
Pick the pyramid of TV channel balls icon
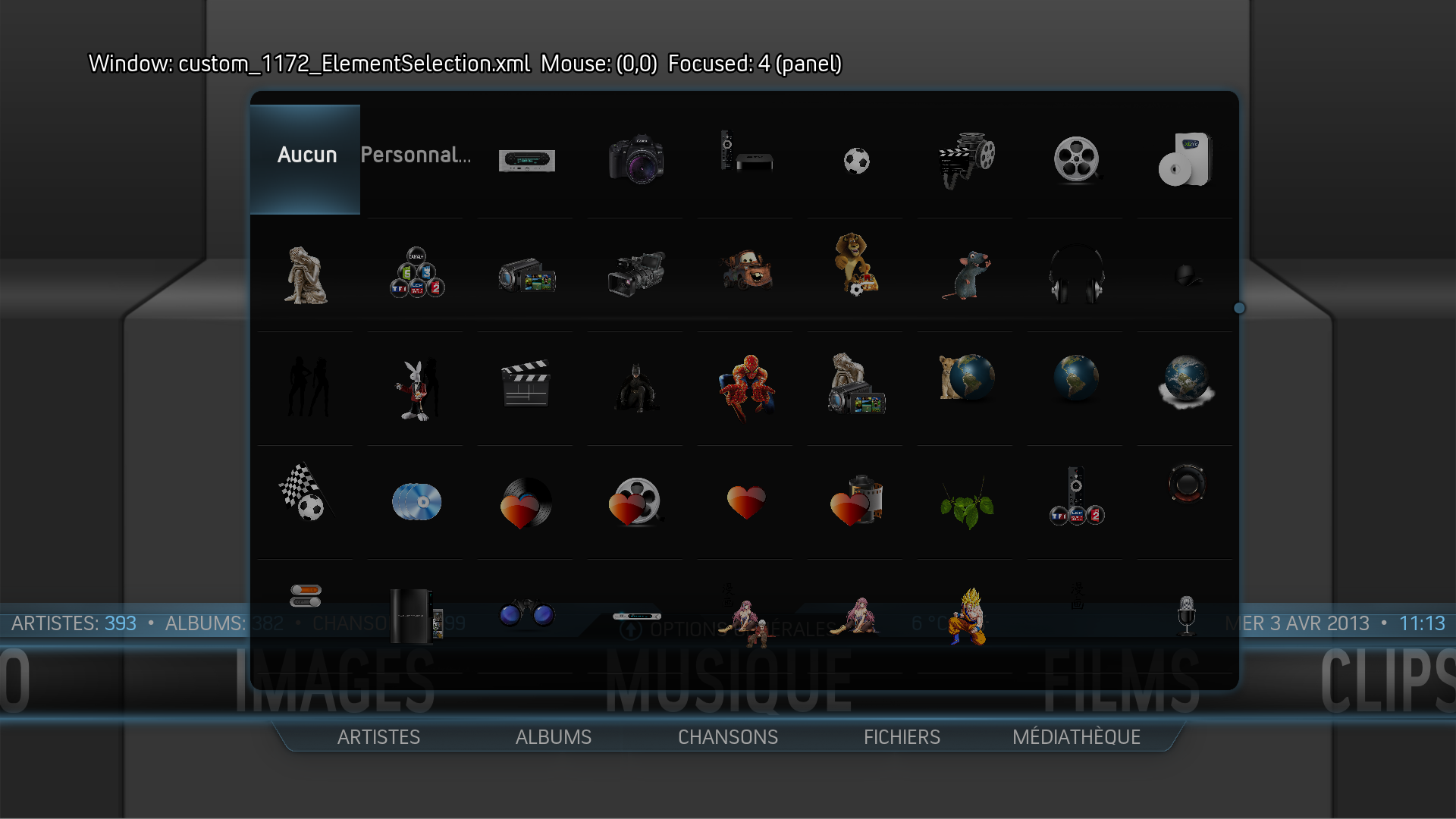tap(416, 272)
